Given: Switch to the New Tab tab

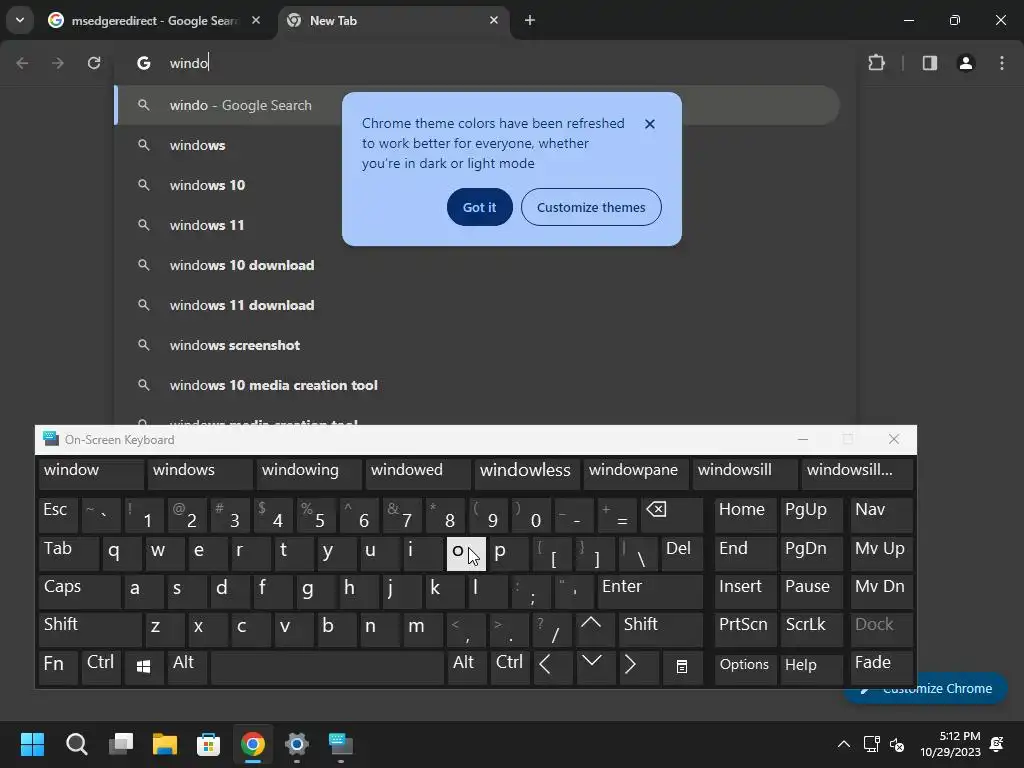Looking at the screenshot, I should (393, 20).
